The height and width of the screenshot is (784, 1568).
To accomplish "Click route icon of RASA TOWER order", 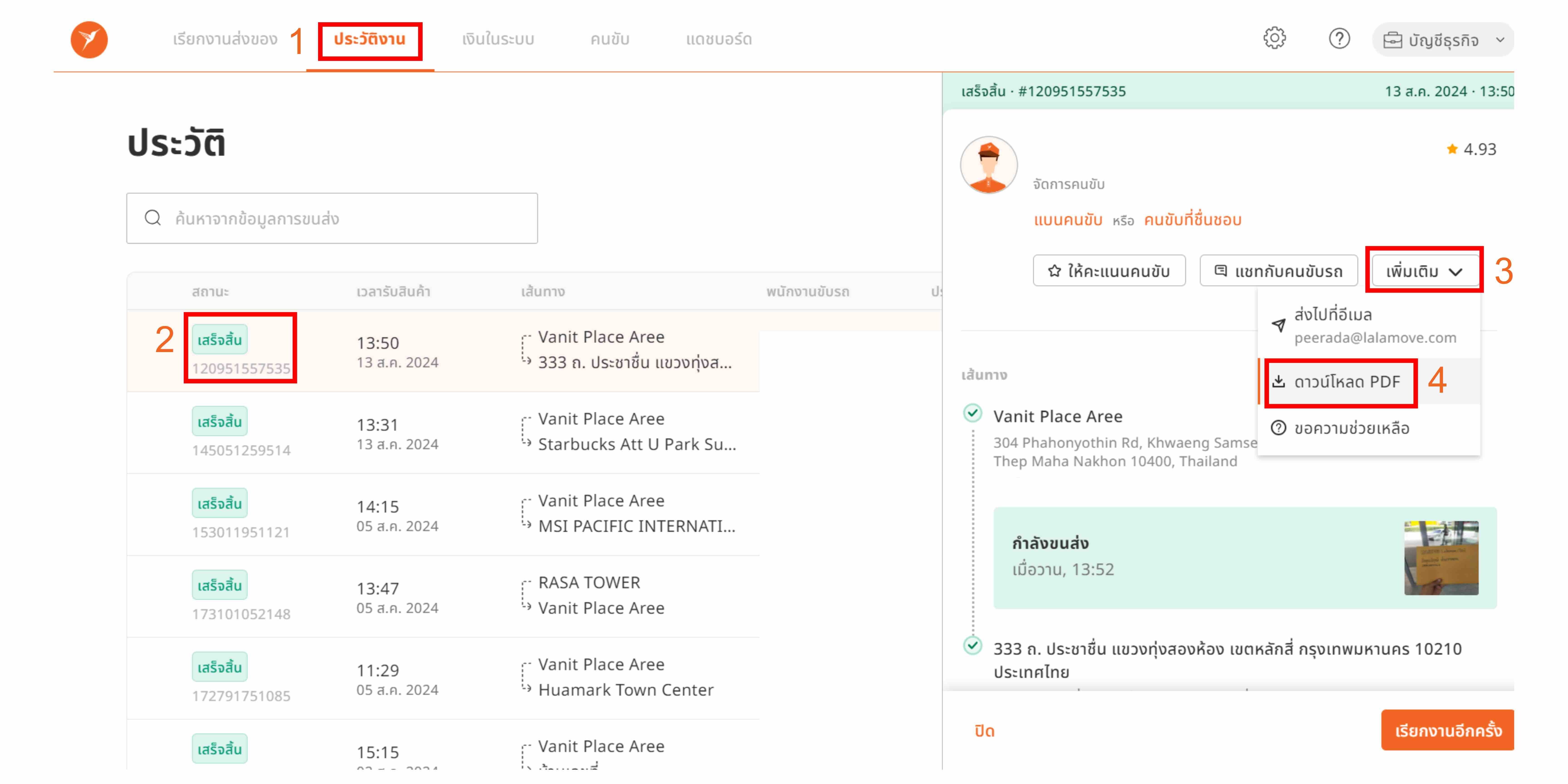I will (527, 595).
